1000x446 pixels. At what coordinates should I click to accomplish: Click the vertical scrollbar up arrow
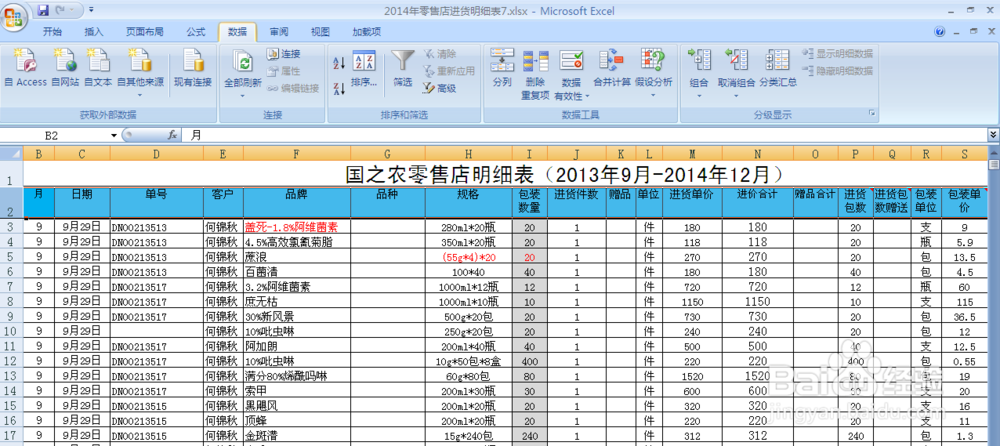994,152
